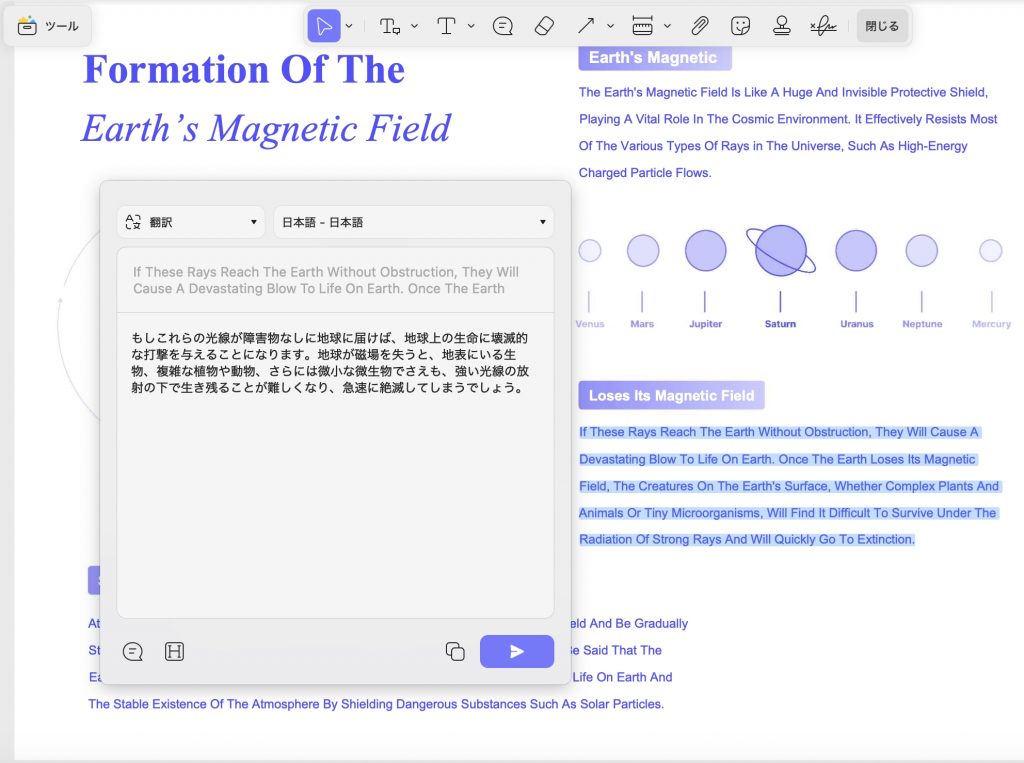Select the Venus planet circle
Image resolution: width=1024 pixels, height=763 pixels.
(x=590, y=250)
